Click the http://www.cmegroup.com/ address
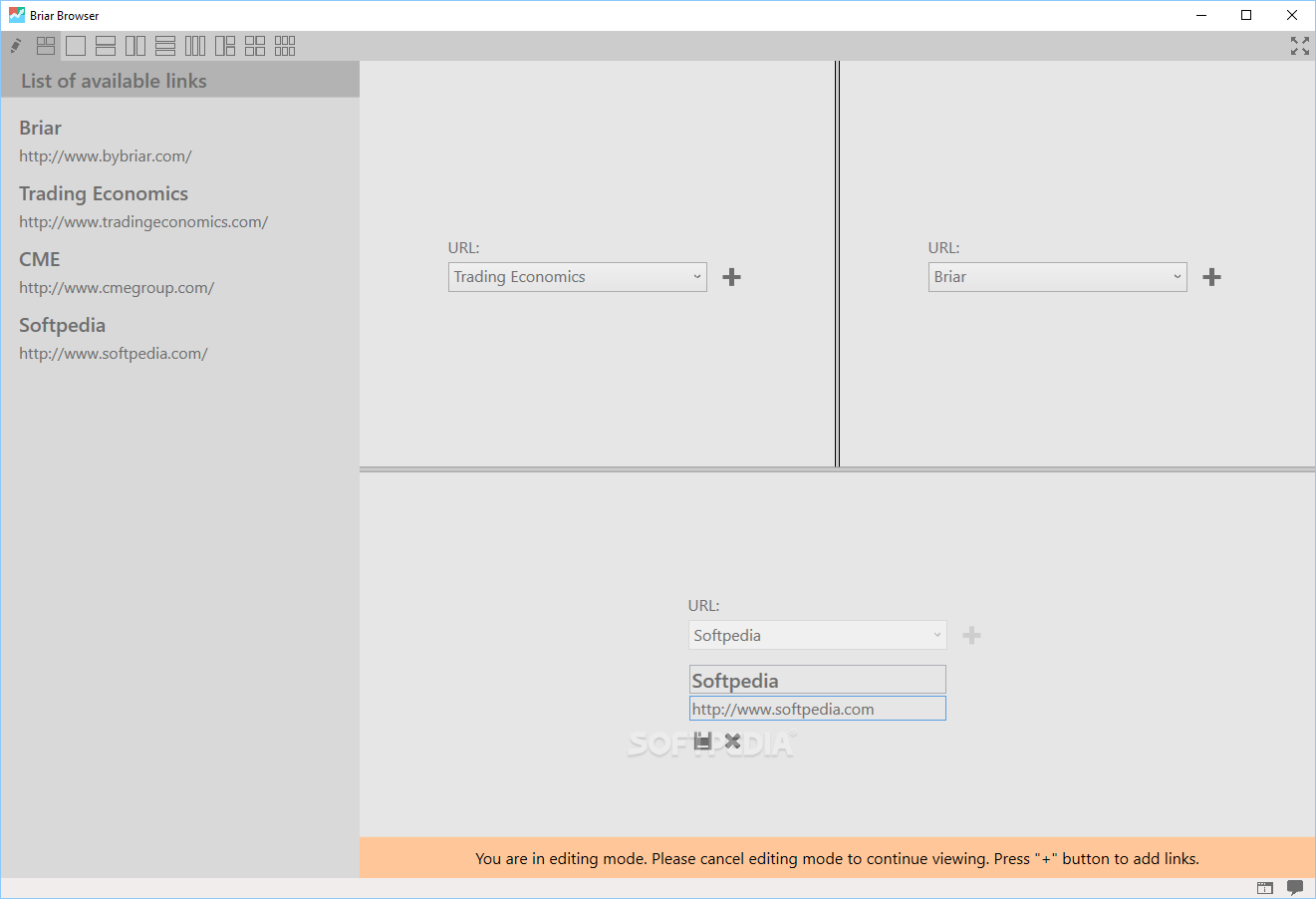The image size is (1316, 899). pyautogui.click(x=117, y=288)
